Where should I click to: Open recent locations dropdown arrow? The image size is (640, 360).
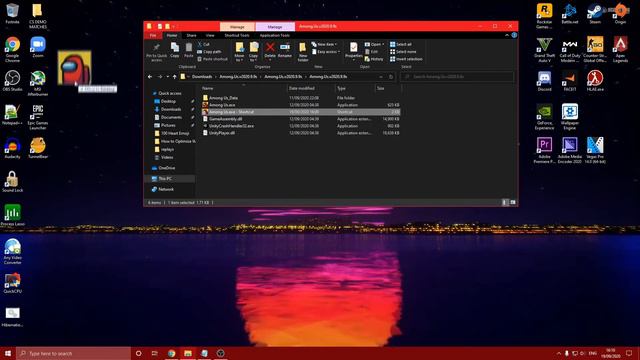167,77
